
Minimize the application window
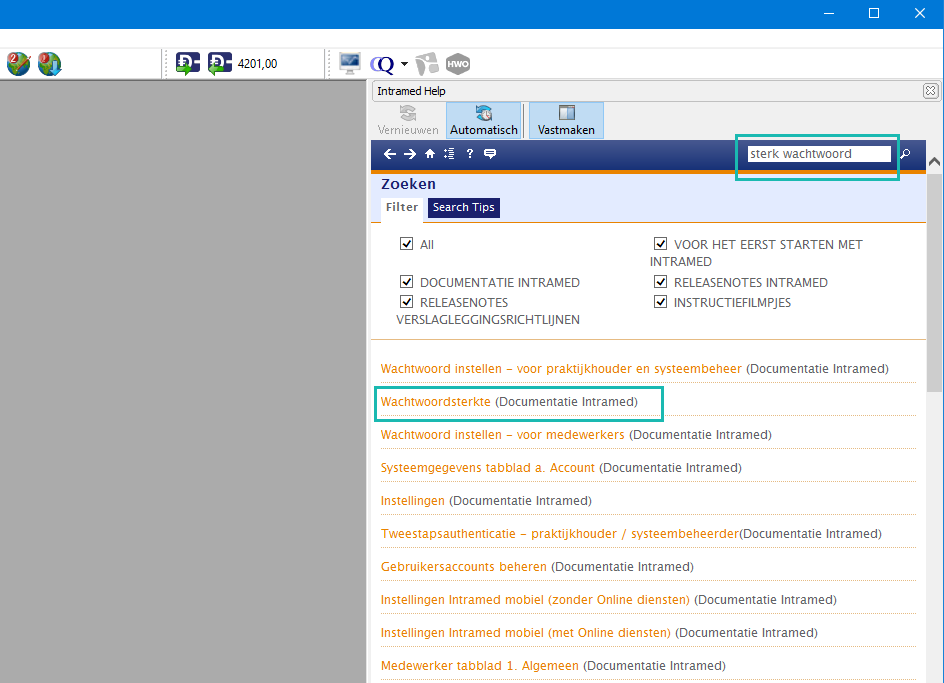point(829,13)
